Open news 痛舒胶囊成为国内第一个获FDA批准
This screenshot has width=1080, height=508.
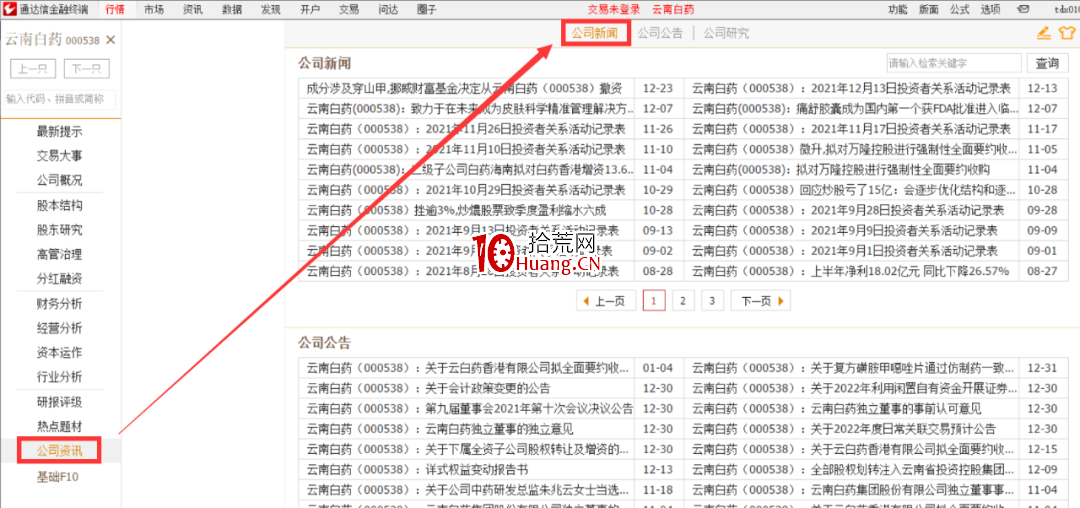[855, 109]
